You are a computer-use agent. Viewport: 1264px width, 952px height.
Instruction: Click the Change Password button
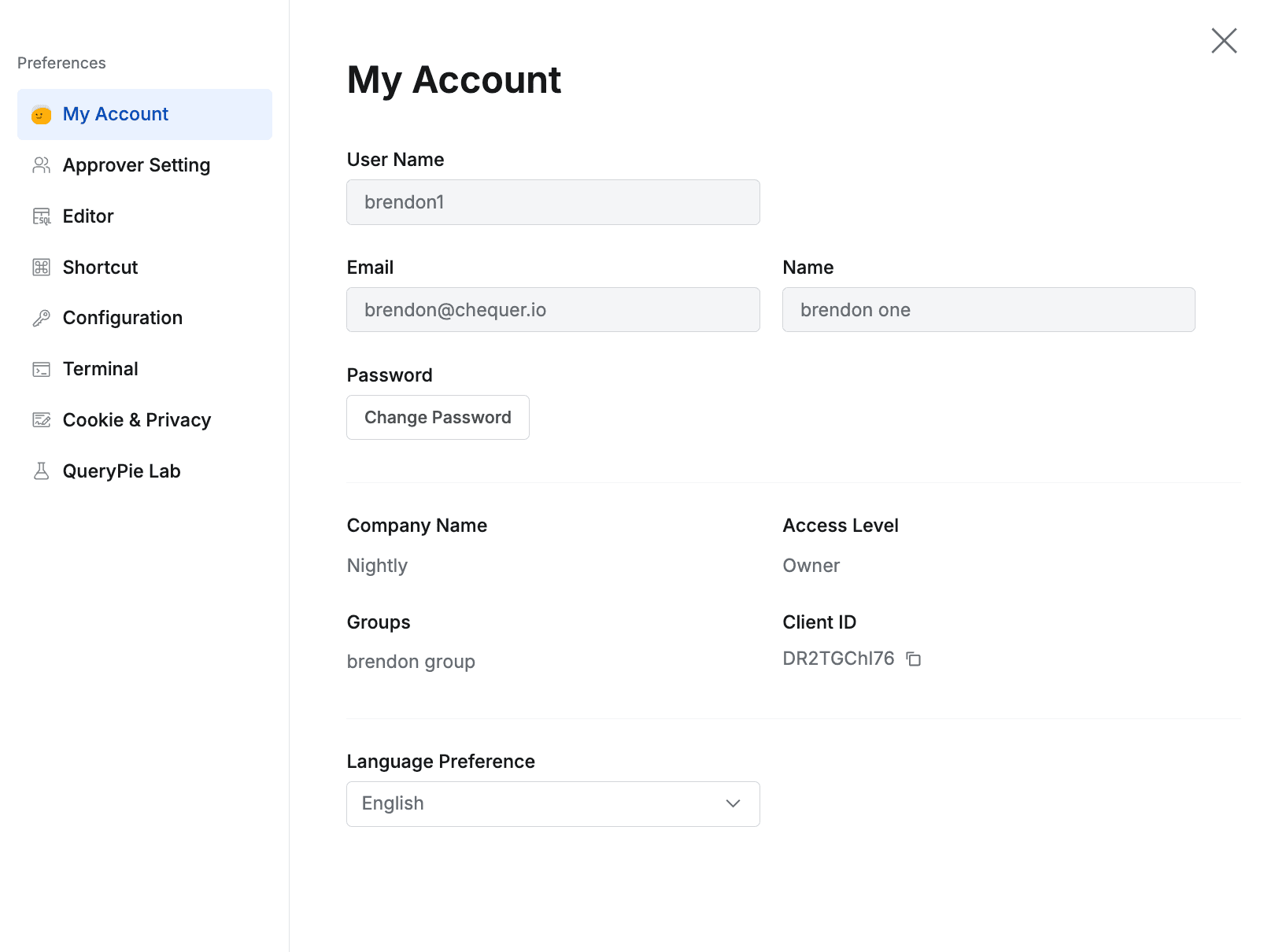click(438, 417)
